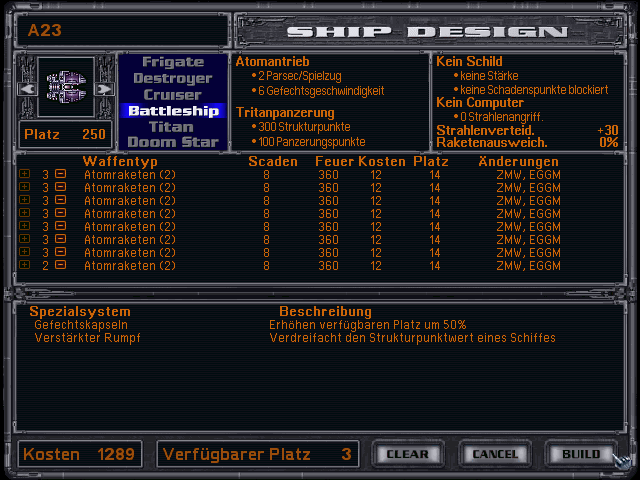Decrease count on last weapon row with minus

60,265
